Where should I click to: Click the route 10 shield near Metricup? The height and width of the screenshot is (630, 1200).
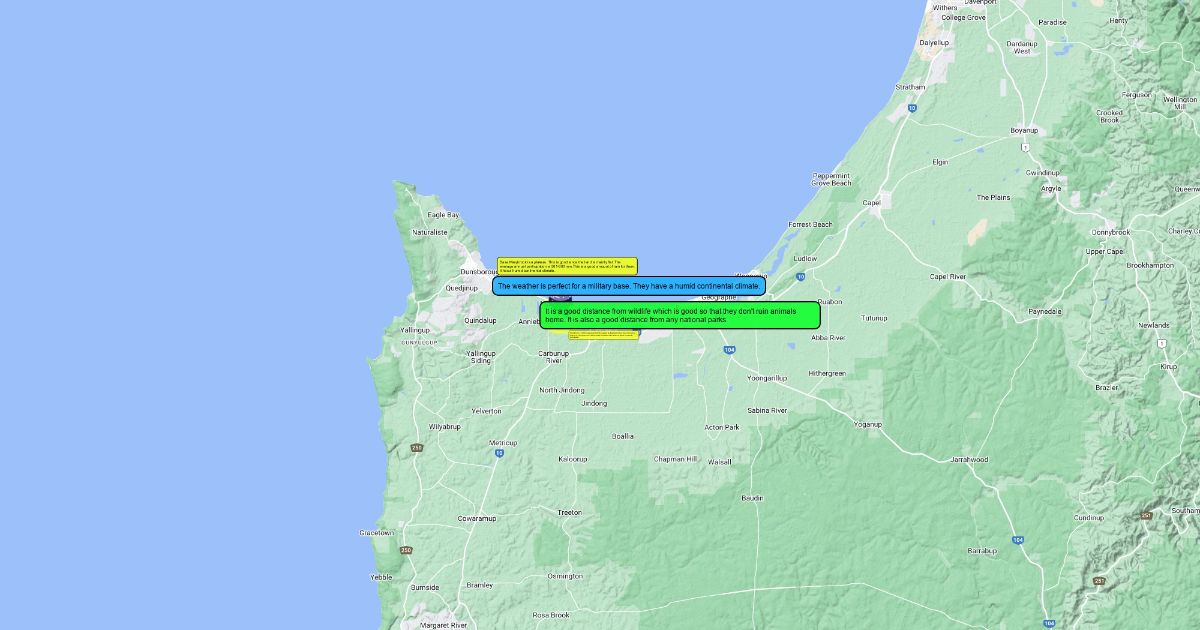click(x=498, y=453)
